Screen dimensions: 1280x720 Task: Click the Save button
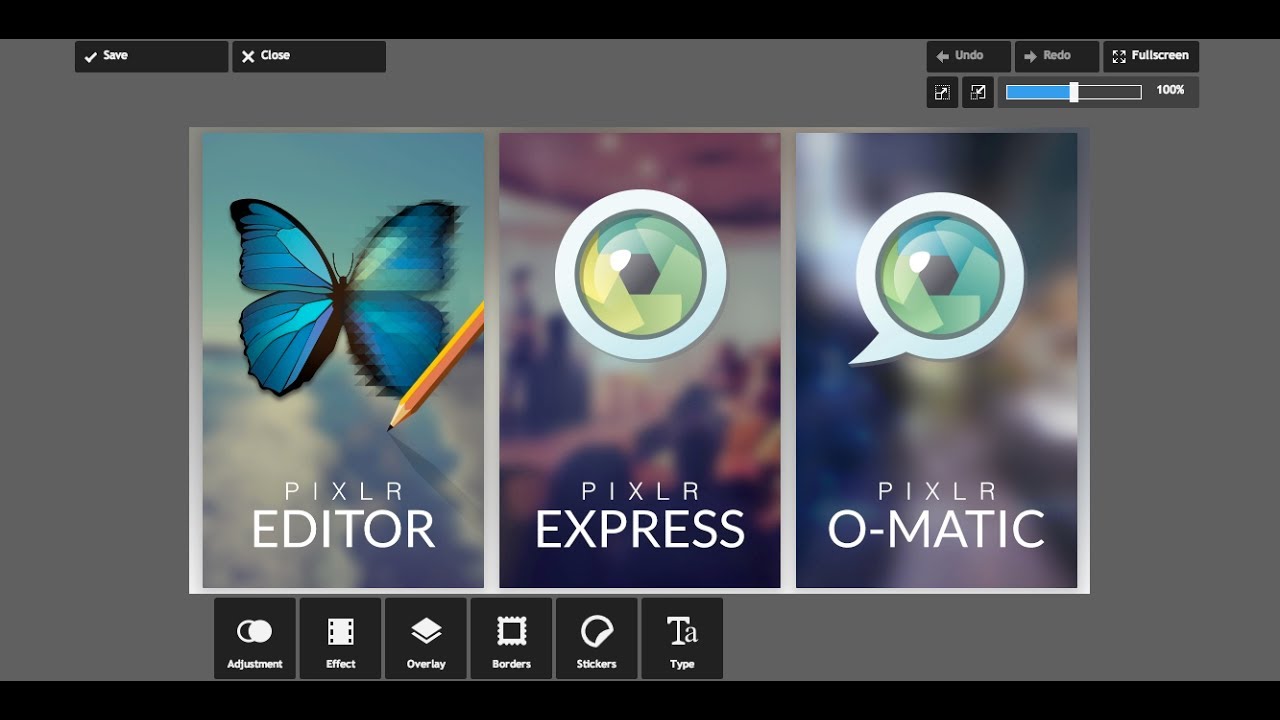point(151,56)
